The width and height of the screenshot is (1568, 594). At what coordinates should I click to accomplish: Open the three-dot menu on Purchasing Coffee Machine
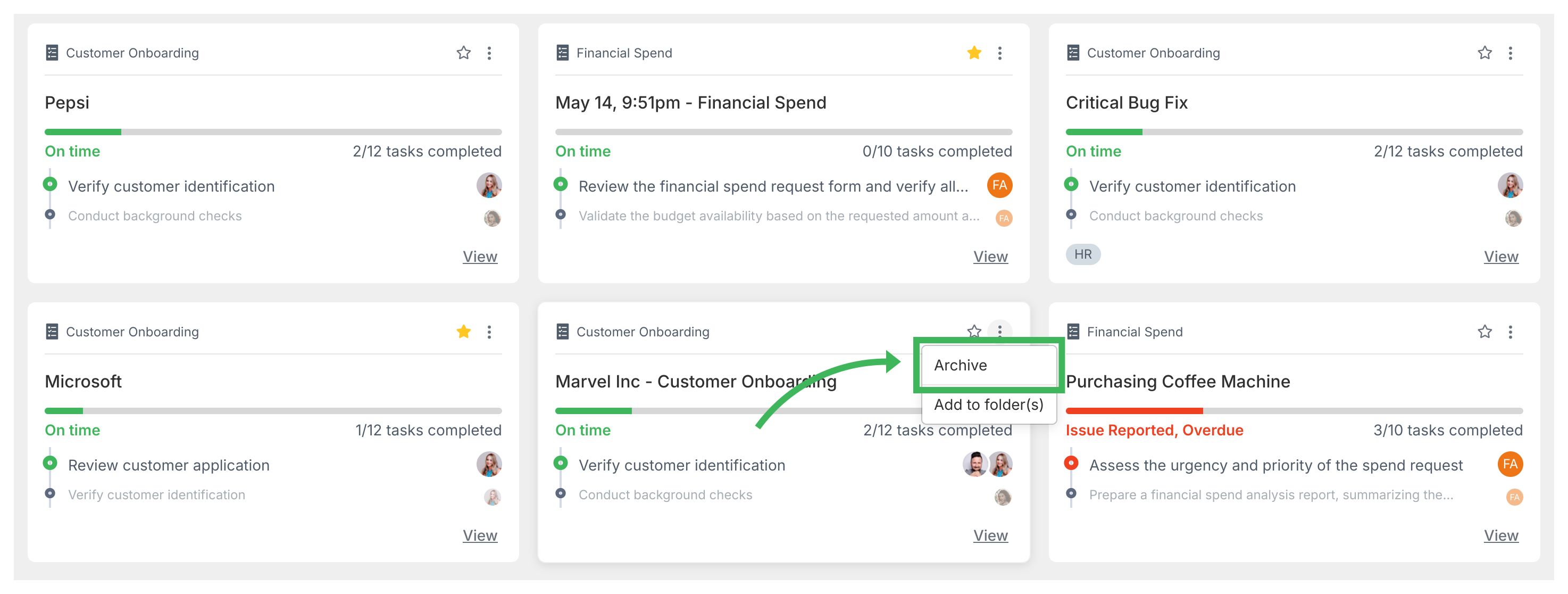(1511, 332)
